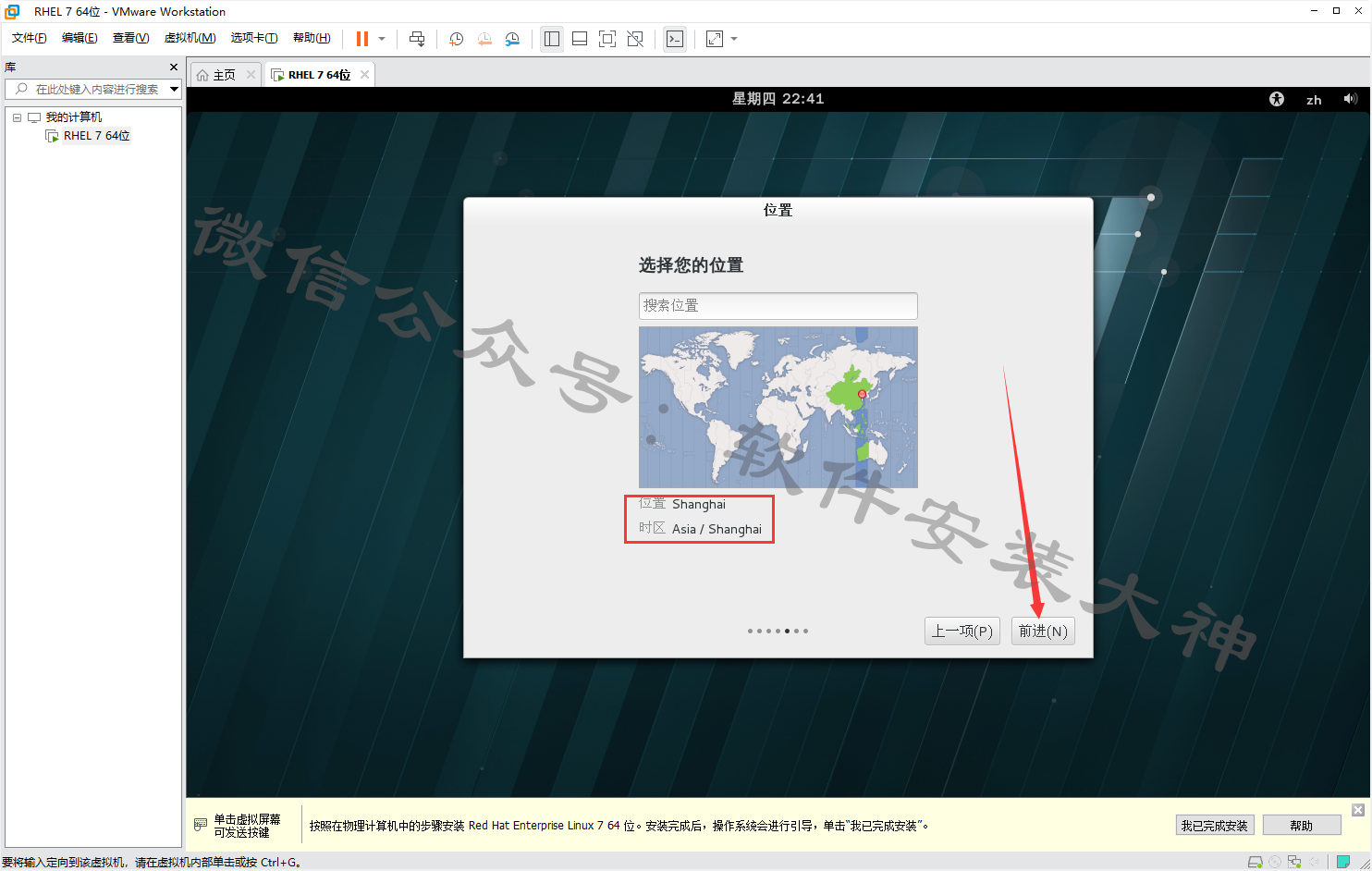
Task: Click the stretch guest display icon
Action: pyautogui.click(x=715, y=39)
